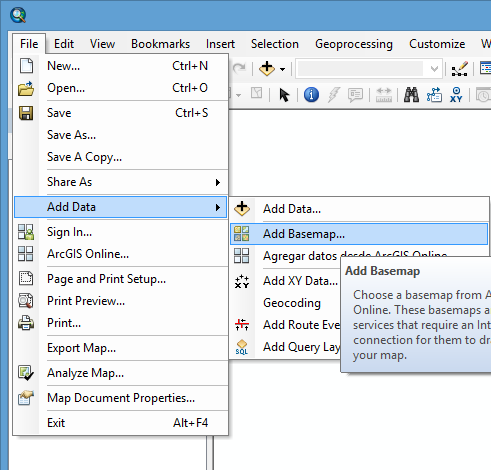Click the Page and Print Setup icon

[26, 279]
